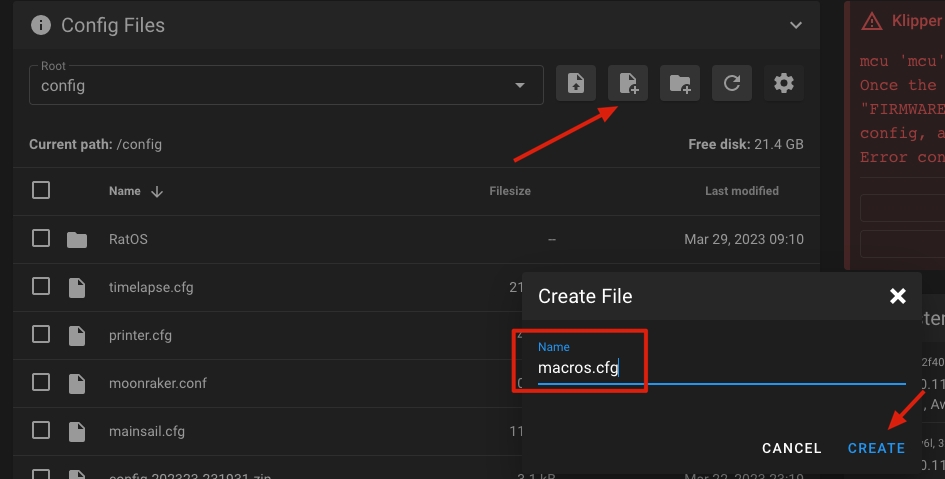Click the RatOS folder icon
Viewport: 945px width, 479px height.
[77, 240]
